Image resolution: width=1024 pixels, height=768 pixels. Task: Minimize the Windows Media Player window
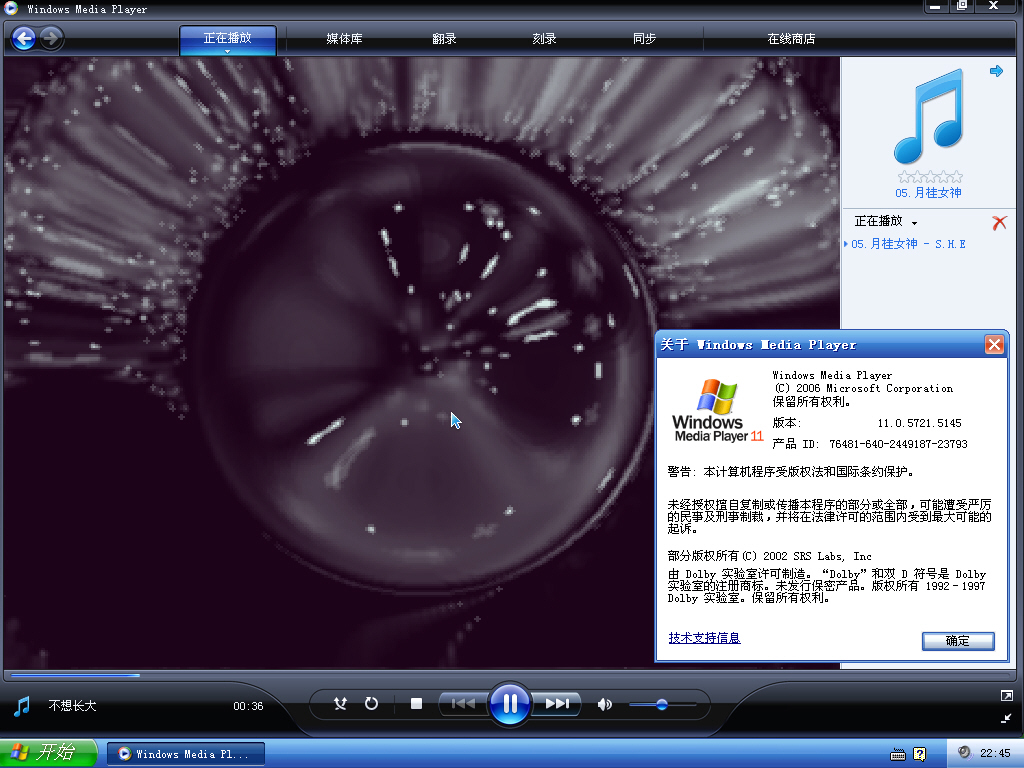(935, 6)
